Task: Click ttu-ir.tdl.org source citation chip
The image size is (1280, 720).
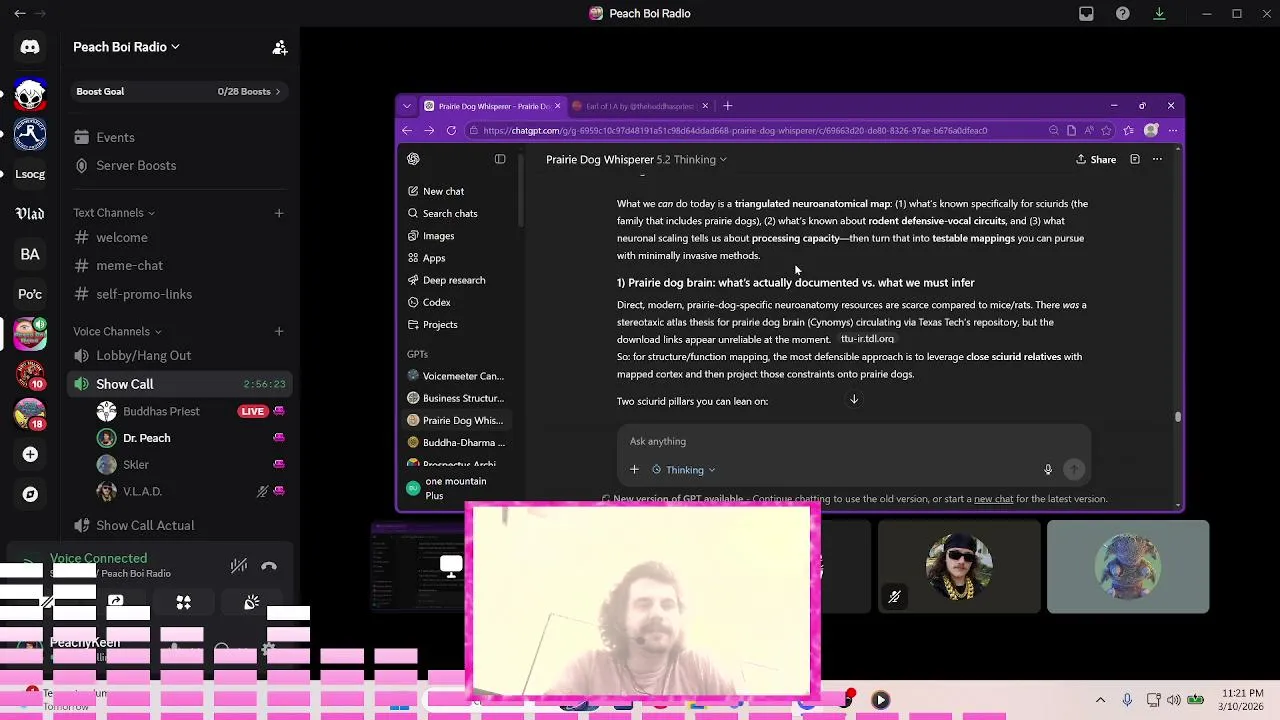Action: 867,339
